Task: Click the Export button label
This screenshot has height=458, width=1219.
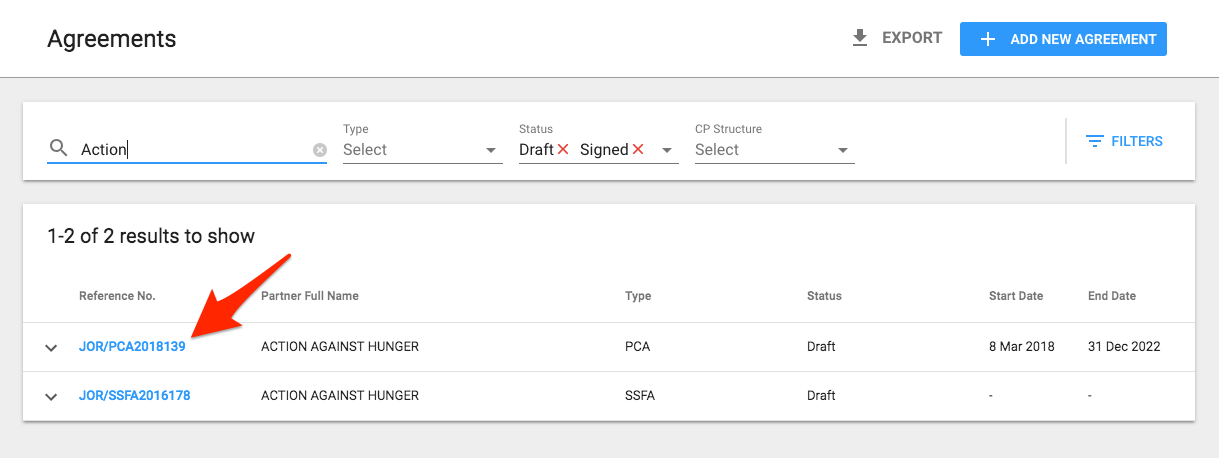Action: pos(912,38)
